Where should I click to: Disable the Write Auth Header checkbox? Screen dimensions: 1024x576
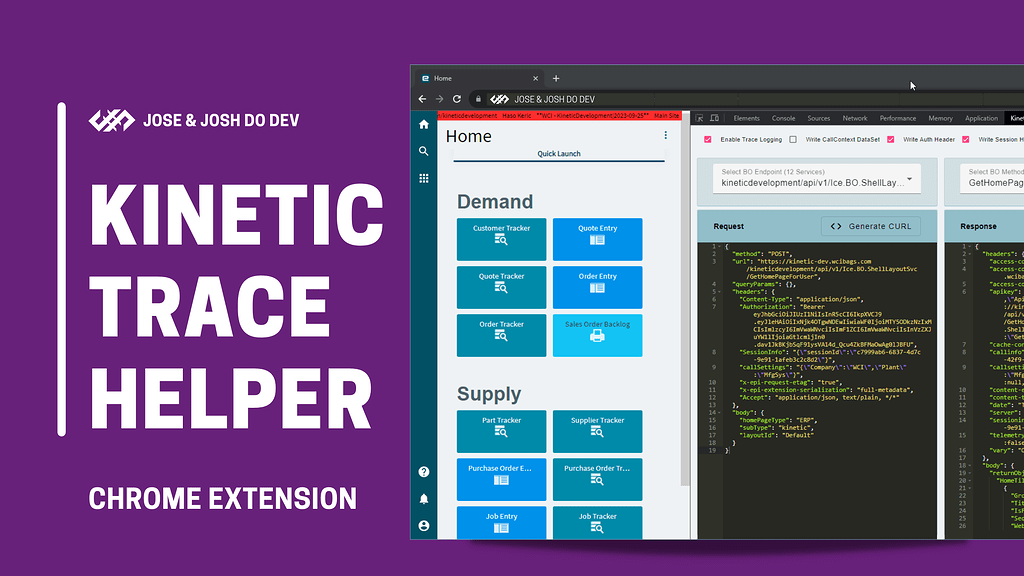[x=889, y=140]
